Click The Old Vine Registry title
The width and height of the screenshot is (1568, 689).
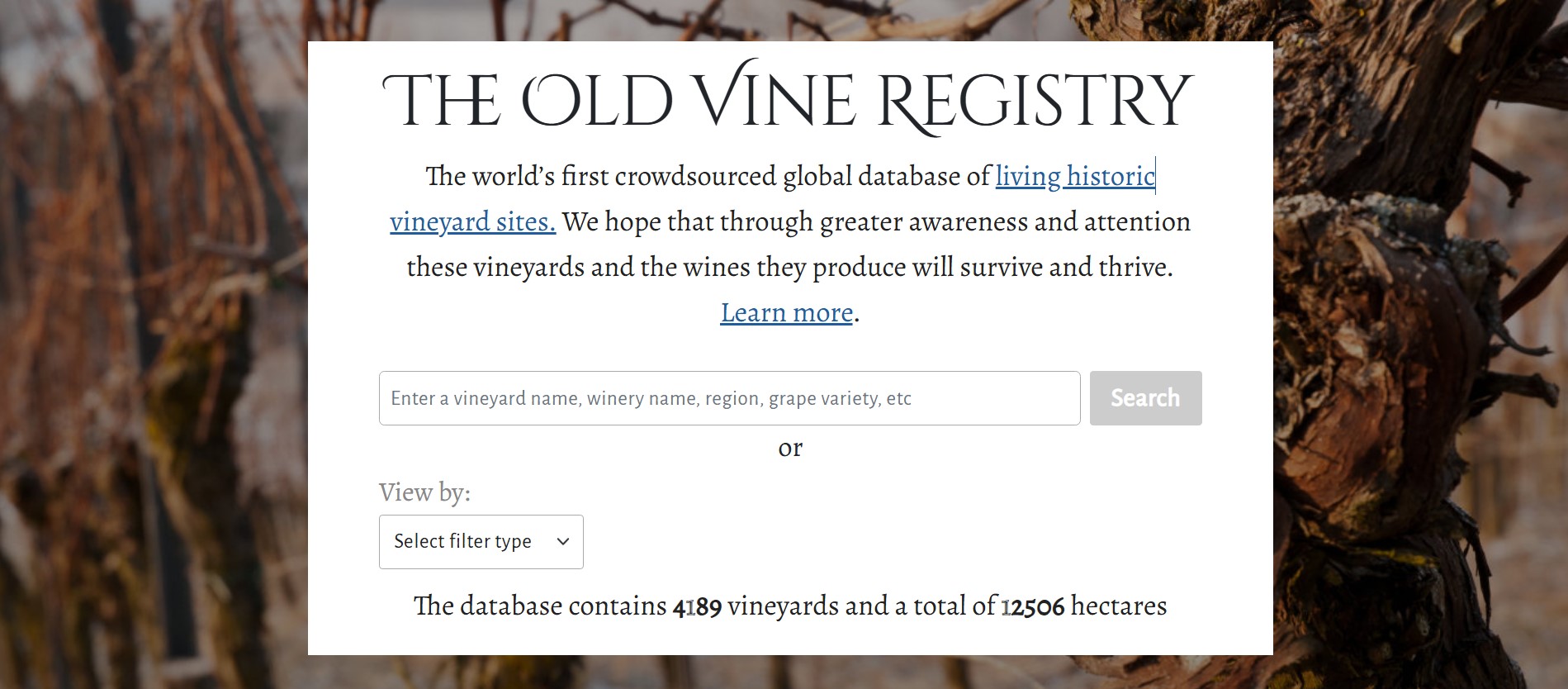point(789,101)
